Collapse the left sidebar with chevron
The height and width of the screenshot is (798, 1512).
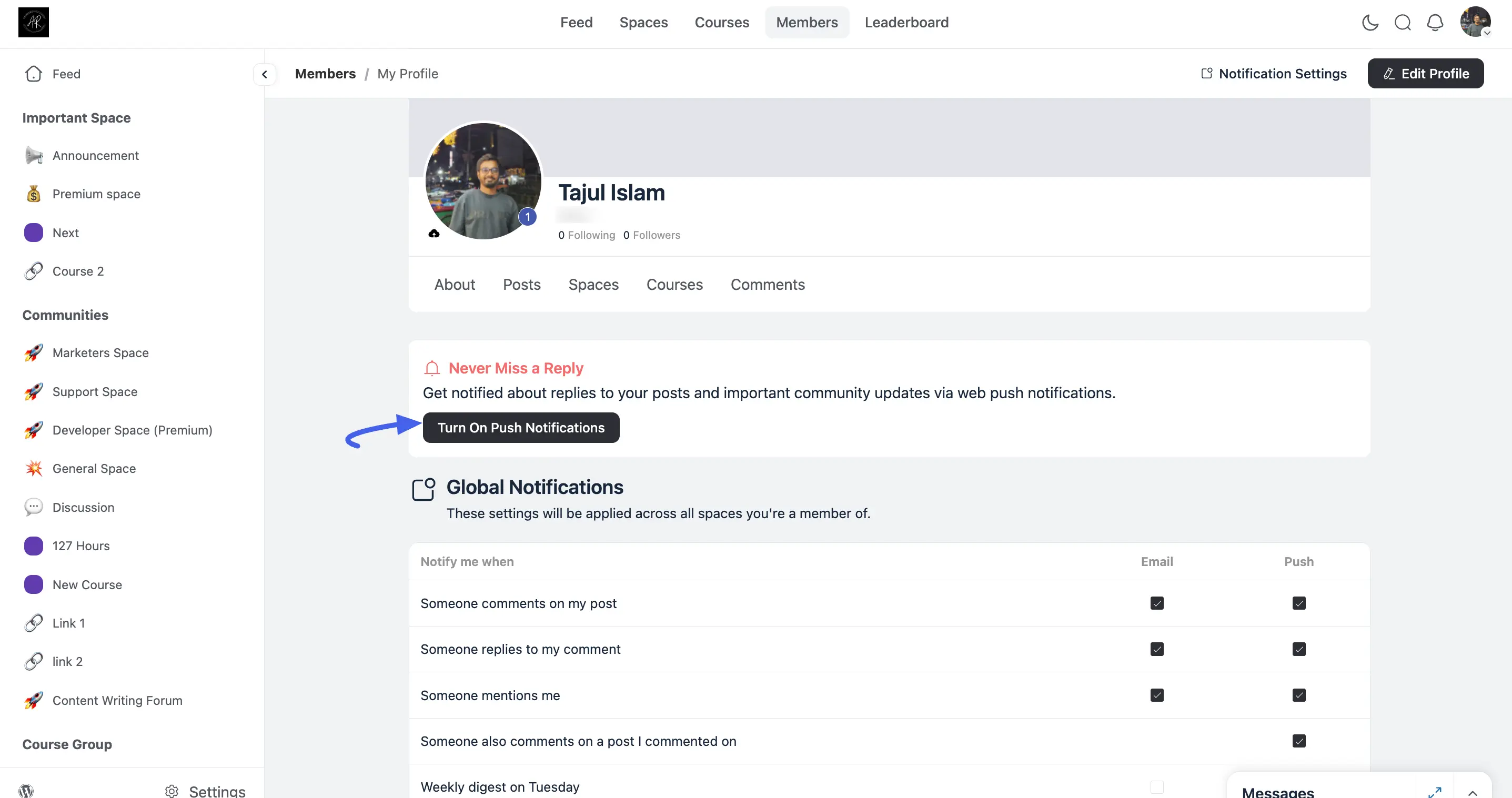click(x=265, y=74)
